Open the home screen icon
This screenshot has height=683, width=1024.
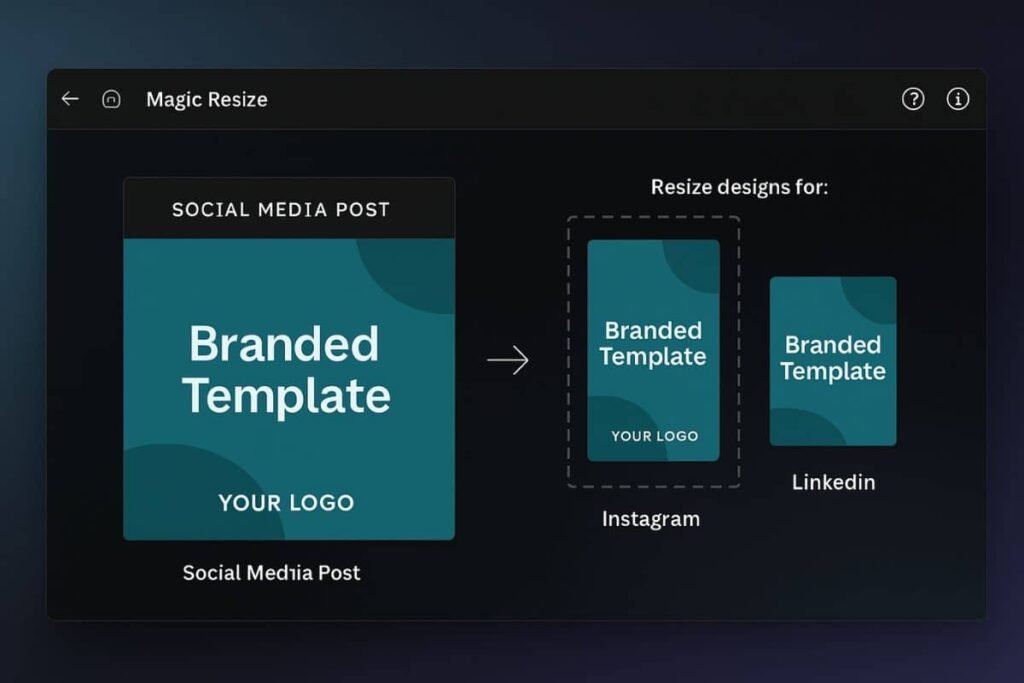click(x=111, y=99)
